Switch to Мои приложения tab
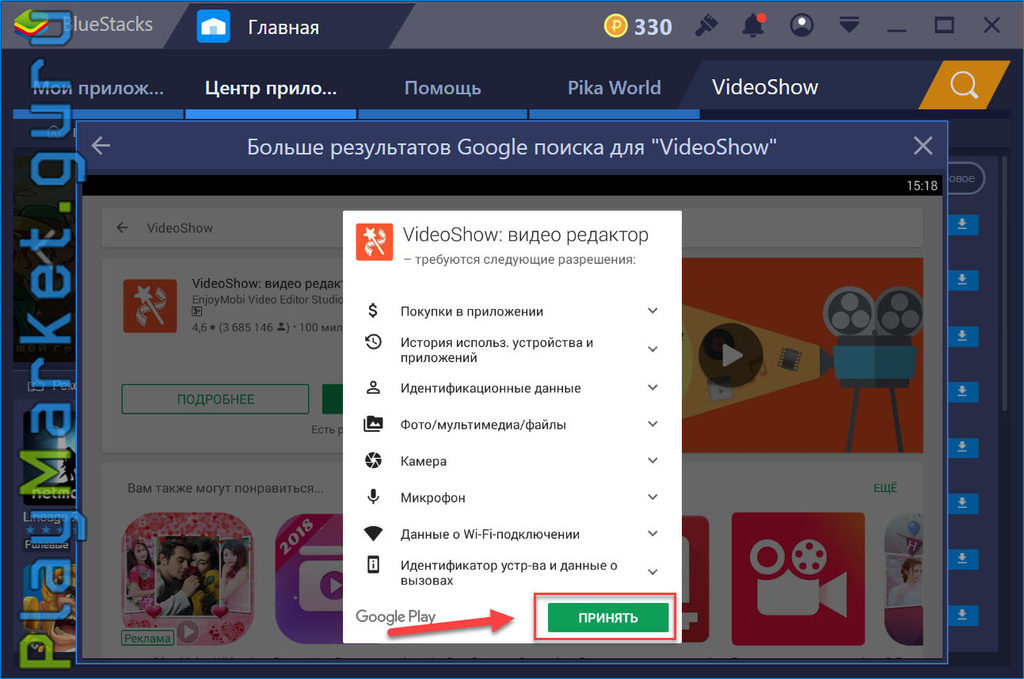The width and height of the screenshot is (1024, 679). coord(98,87)
